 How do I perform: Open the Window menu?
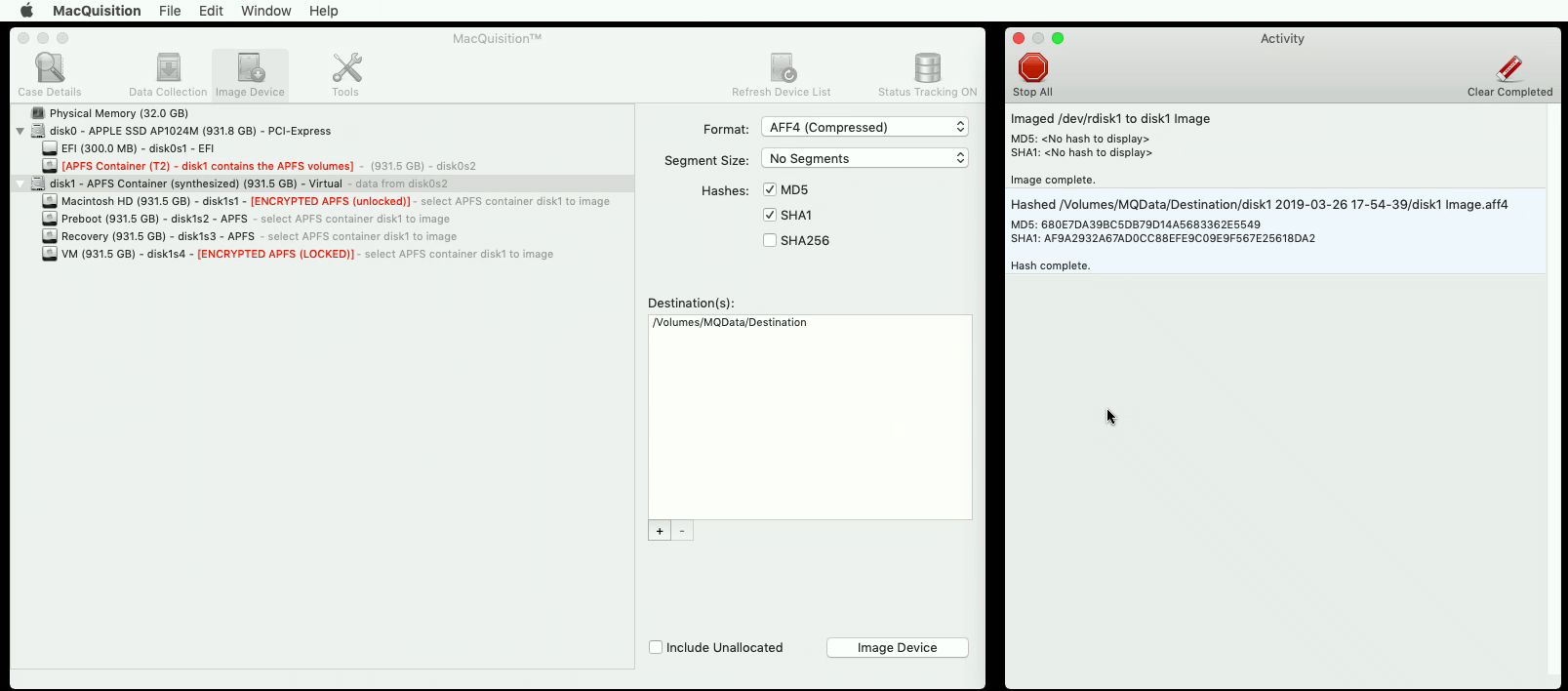pyautogui.click(x=265, y=11)
